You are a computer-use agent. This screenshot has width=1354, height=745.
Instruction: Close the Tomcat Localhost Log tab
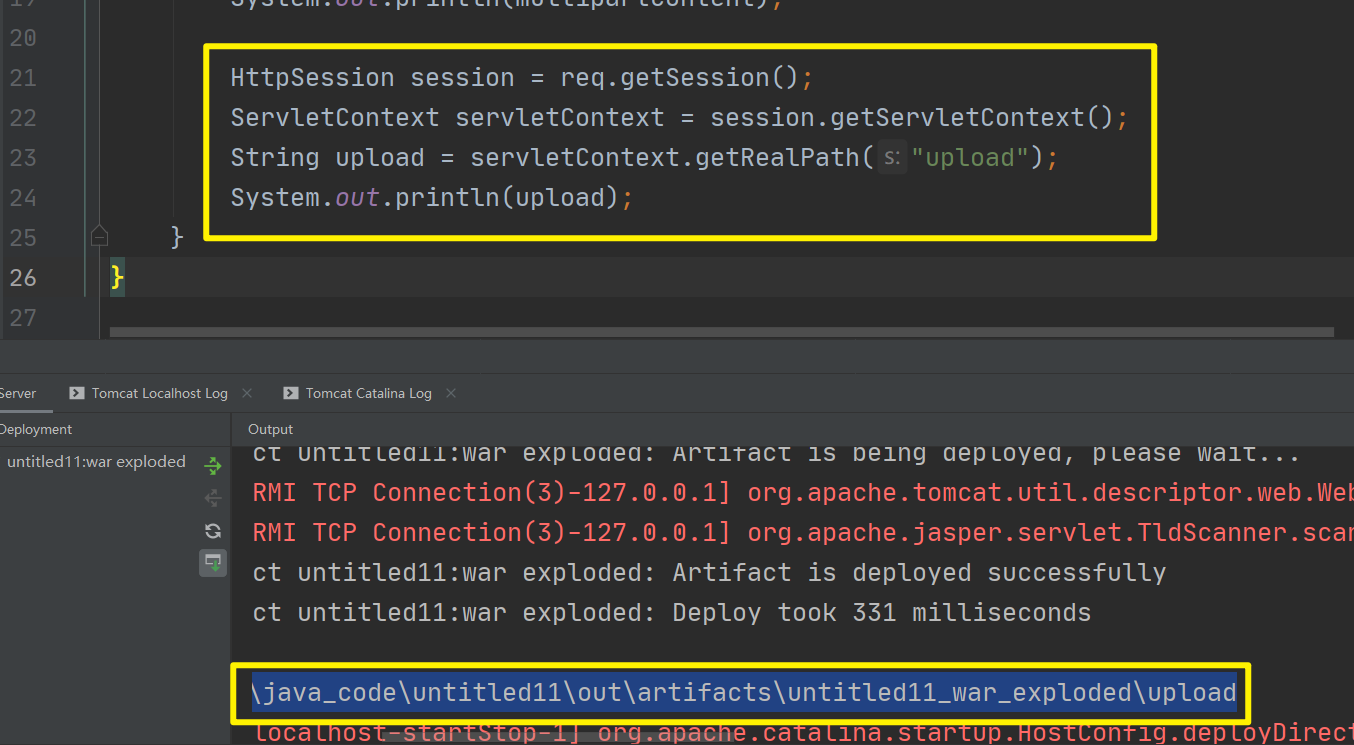247,393
